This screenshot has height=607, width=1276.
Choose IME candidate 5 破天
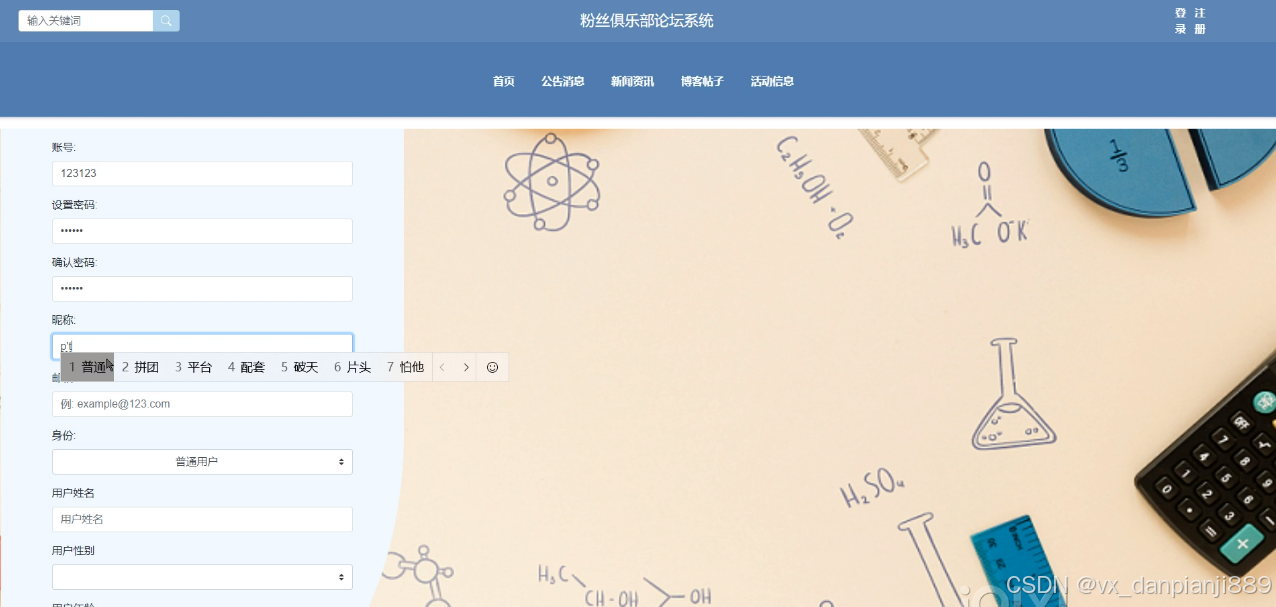300,367
